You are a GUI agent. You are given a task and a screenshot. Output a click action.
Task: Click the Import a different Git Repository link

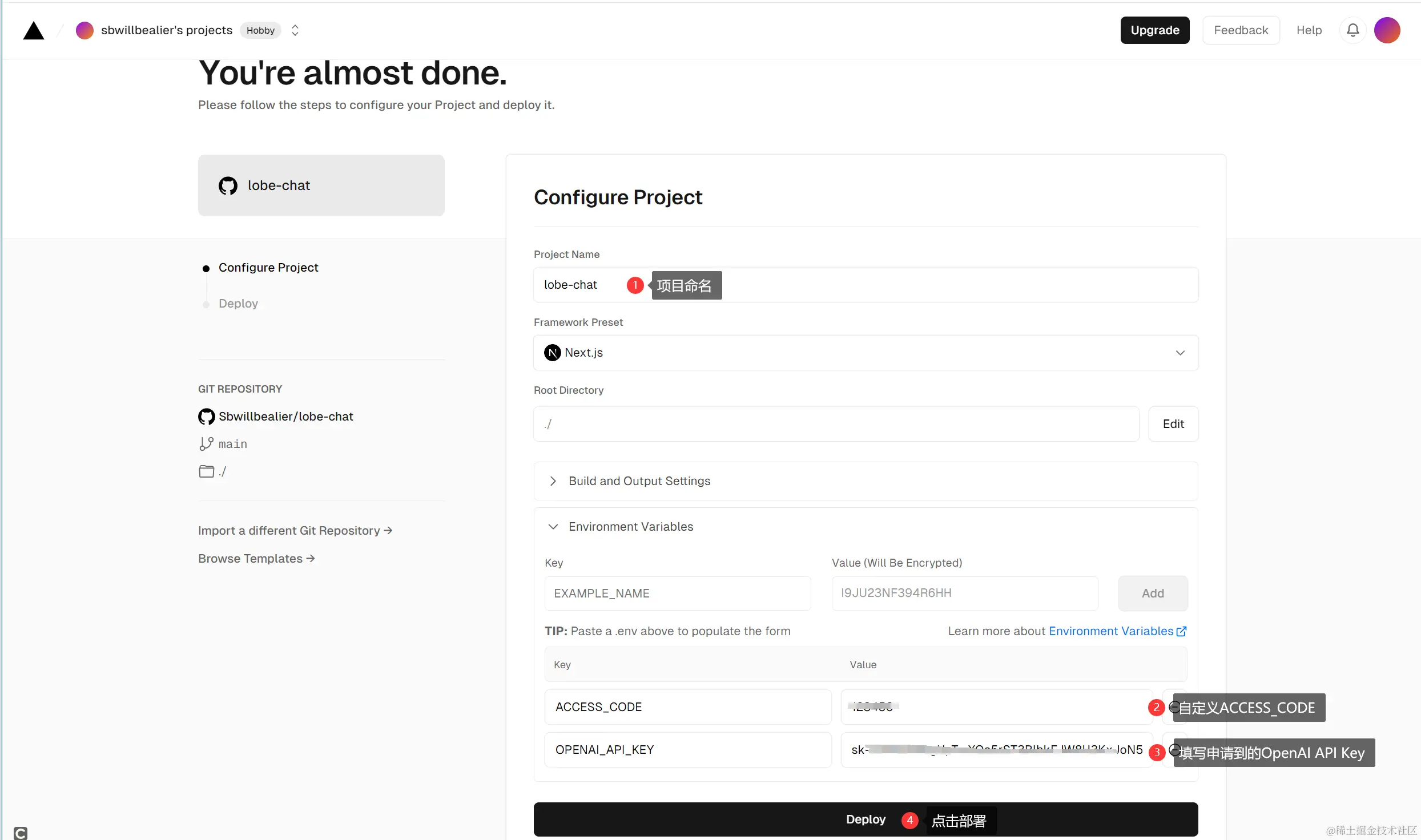[x=295, y=530]
